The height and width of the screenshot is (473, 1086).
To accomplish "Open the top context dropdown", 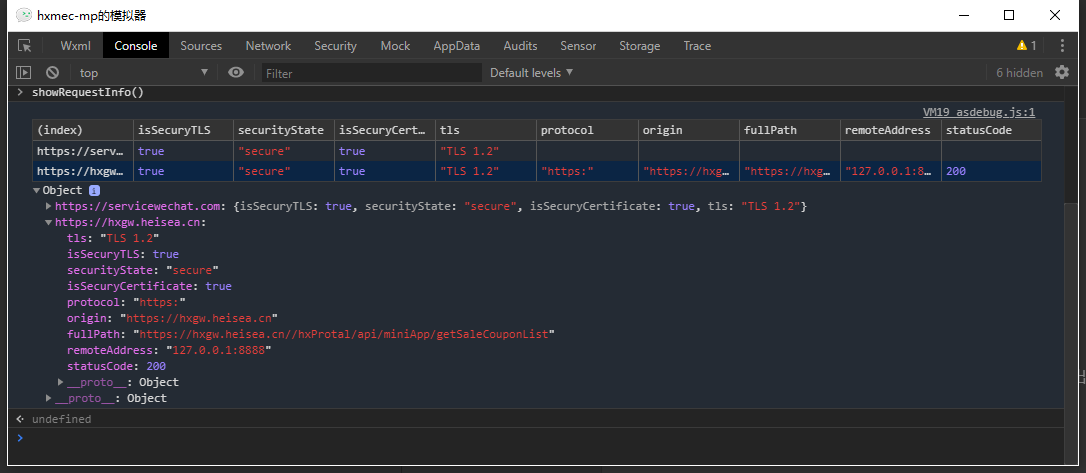I will tap(143, 72).
